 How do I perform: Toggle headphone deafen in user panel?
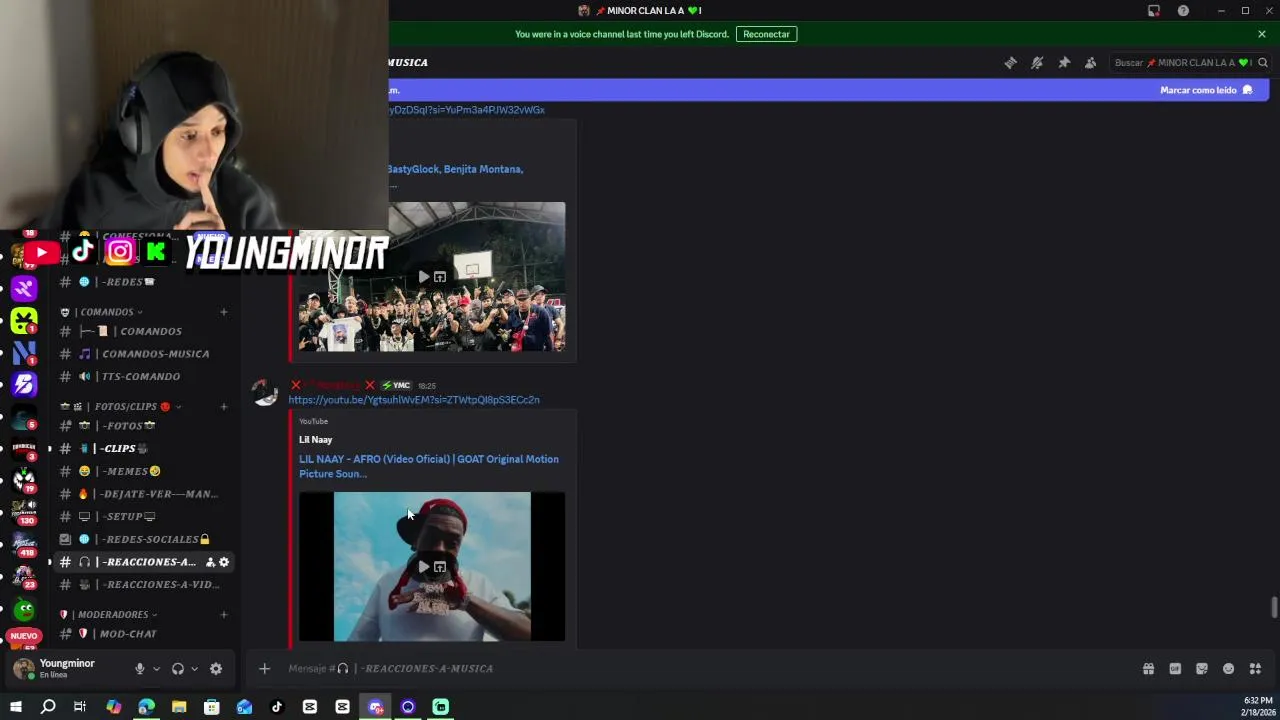(x=178, y=669)
